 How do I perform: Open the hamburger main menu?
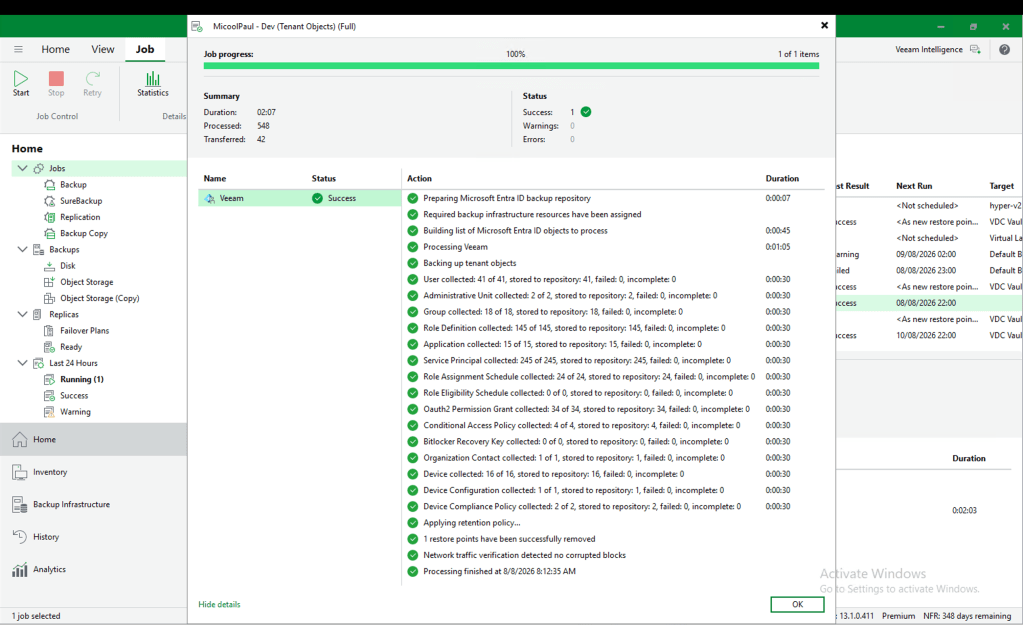click(x=18, y=49)
